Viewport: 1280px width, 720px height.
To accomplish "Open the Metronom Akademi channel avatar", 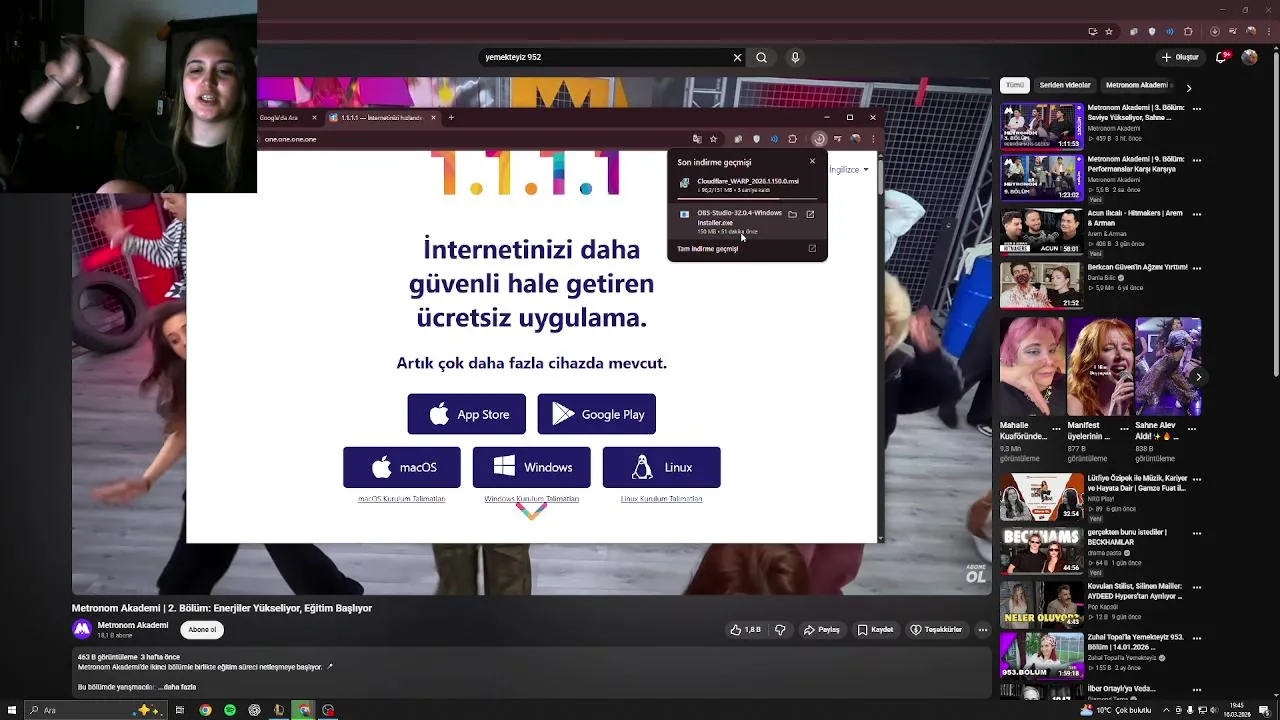I will (x=82, y=629).
